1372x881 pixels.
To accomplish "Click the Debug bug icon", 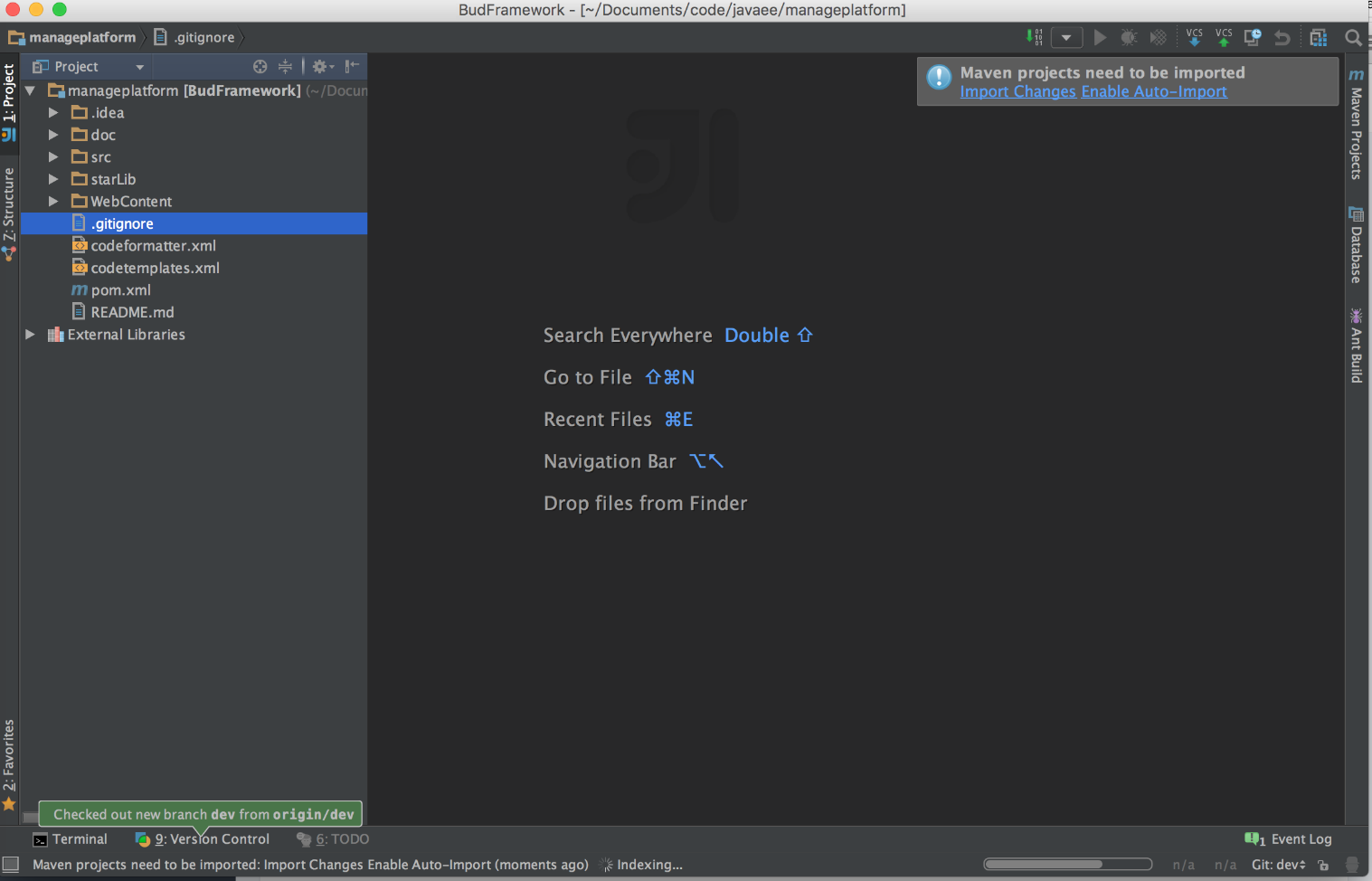I will [1129, 37].
